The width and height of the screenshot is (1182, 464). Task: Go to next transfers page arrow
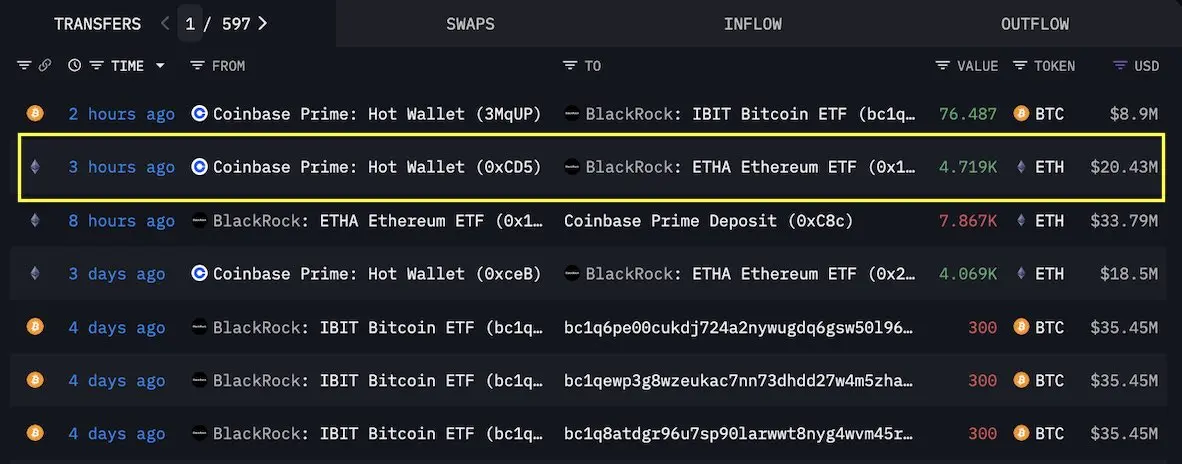tap(262, 23)
